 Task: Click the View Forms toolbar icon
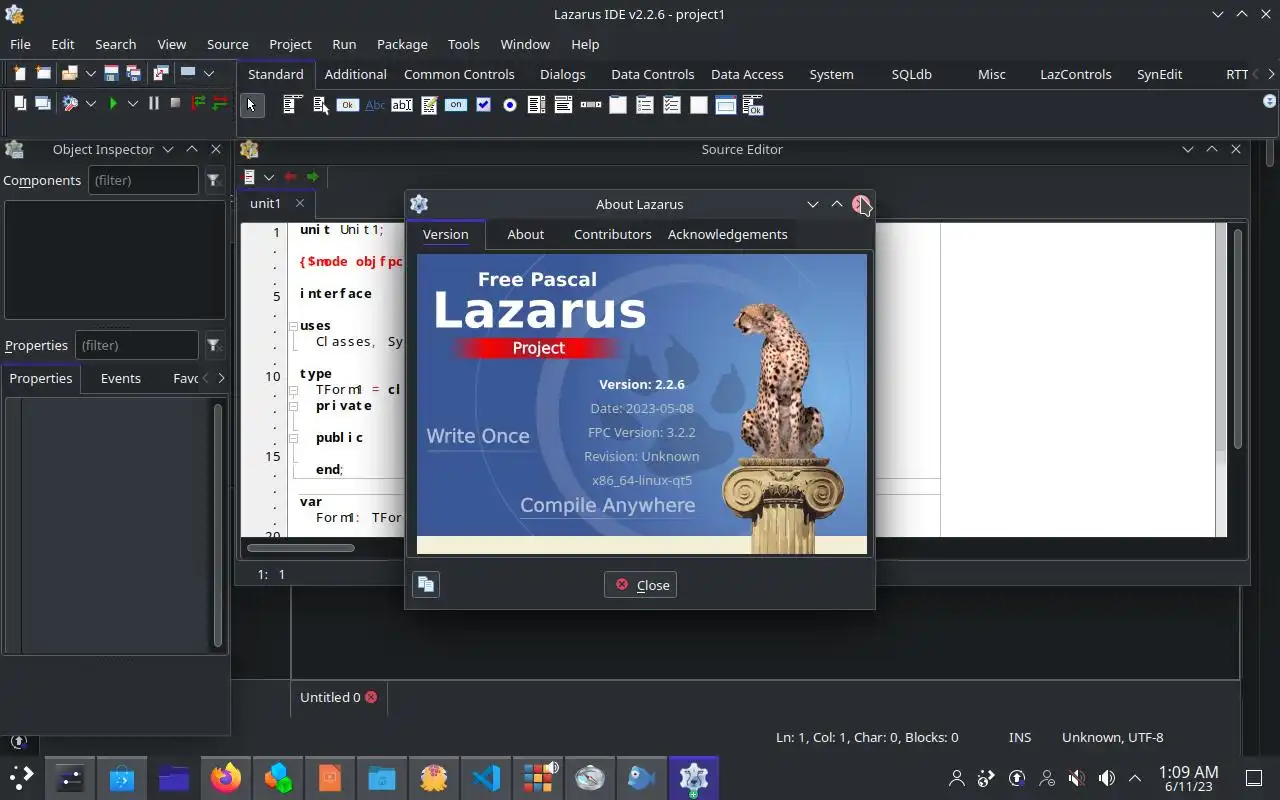(43, 103)
